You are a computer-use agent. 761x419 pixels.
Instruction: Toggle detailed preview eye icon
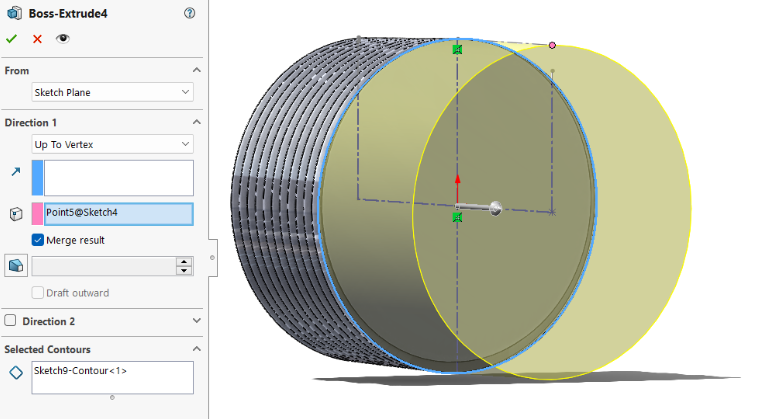63,39
